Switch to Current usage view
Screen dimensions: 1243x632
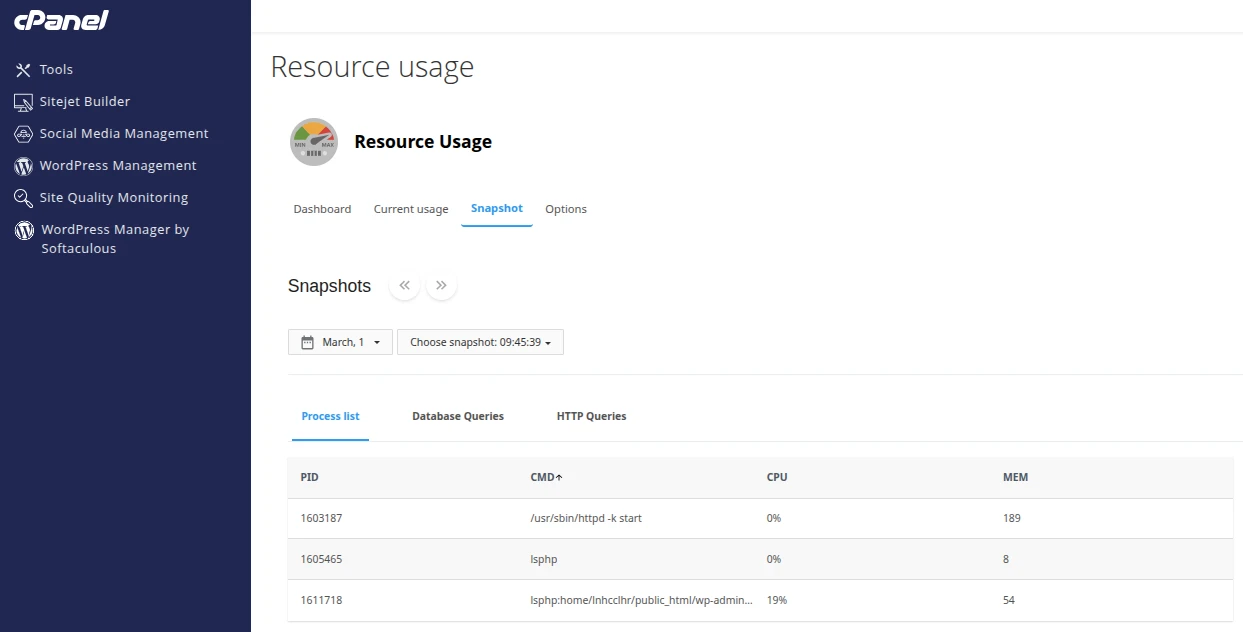pyautogui.click(x=410, y=209)
